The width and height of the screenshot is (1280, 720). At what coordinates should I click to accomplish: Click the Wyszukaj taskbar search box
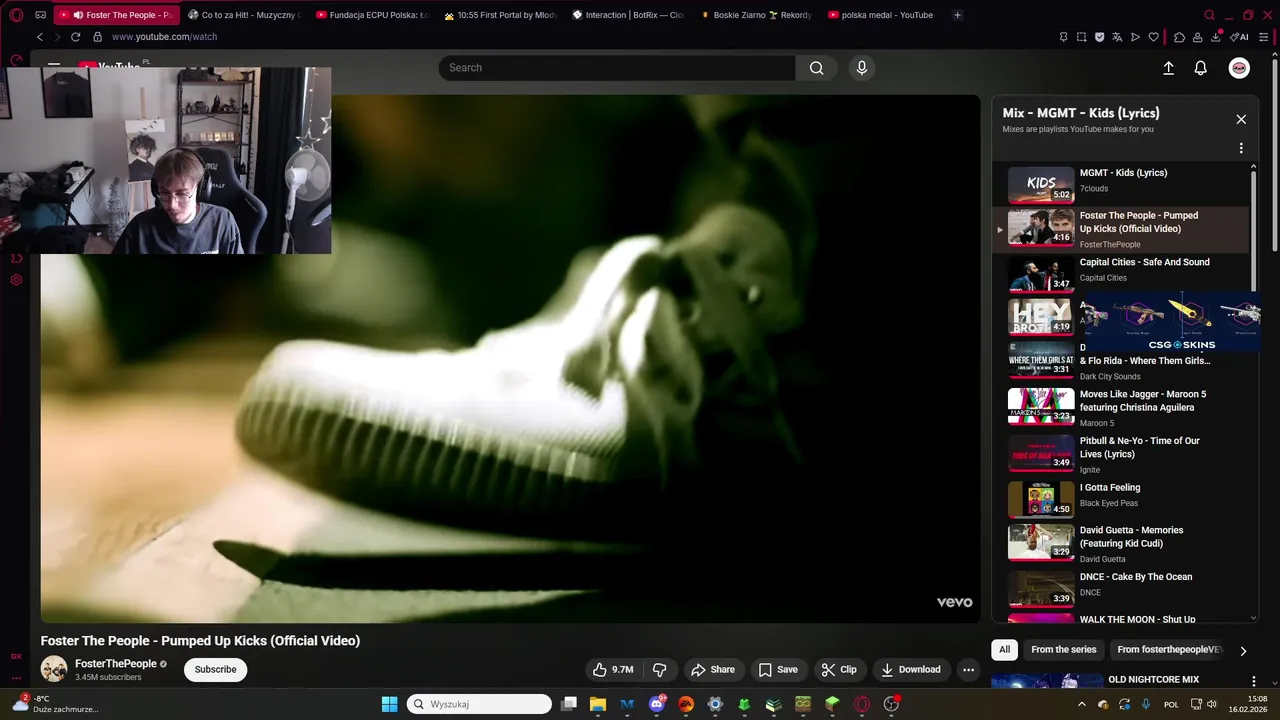point(479,704)
